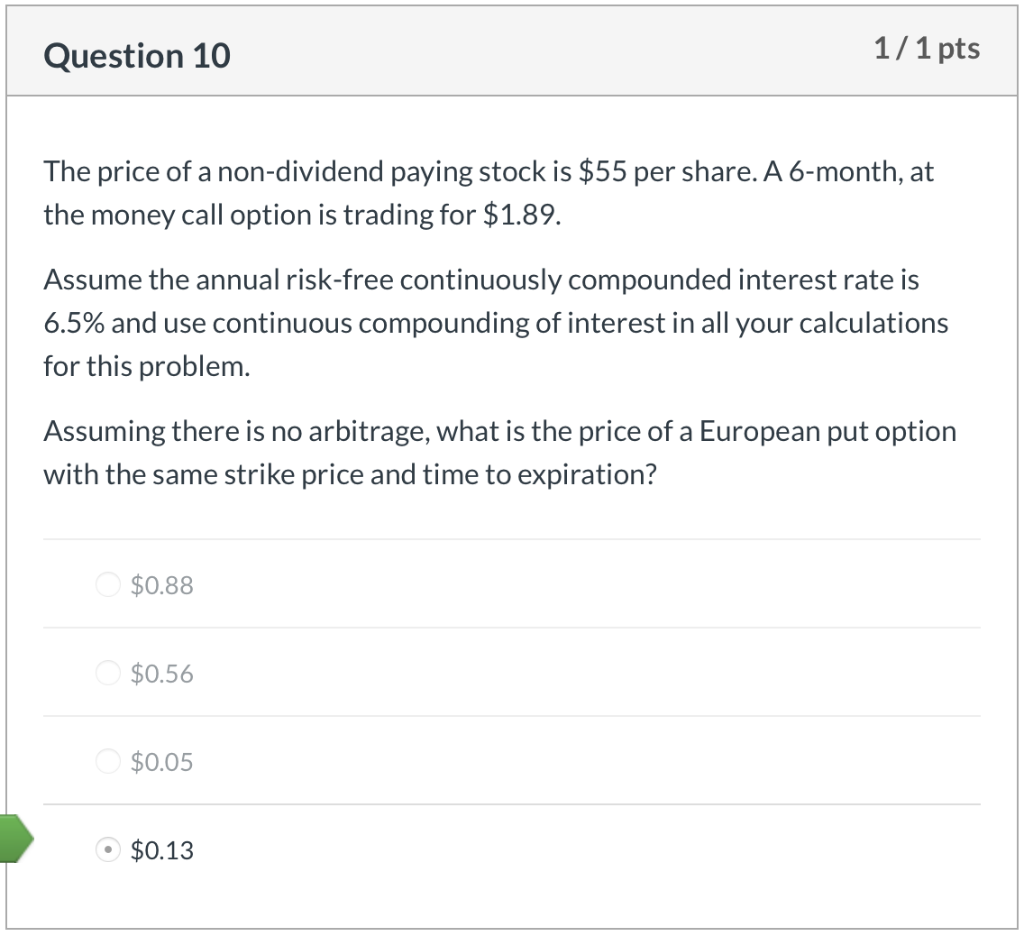Image resolution: width=1024 pixels, height=936 pixels.
Task: Click the radio circle beside $0.56
Action: pyautogui.click(x=107, y=672)
